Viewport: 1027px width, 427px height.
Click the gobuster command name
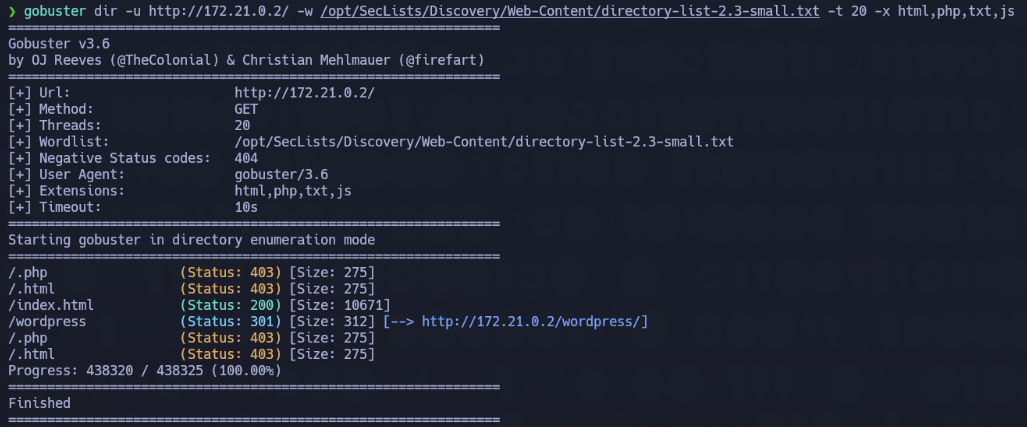click(x=54, y=12)
